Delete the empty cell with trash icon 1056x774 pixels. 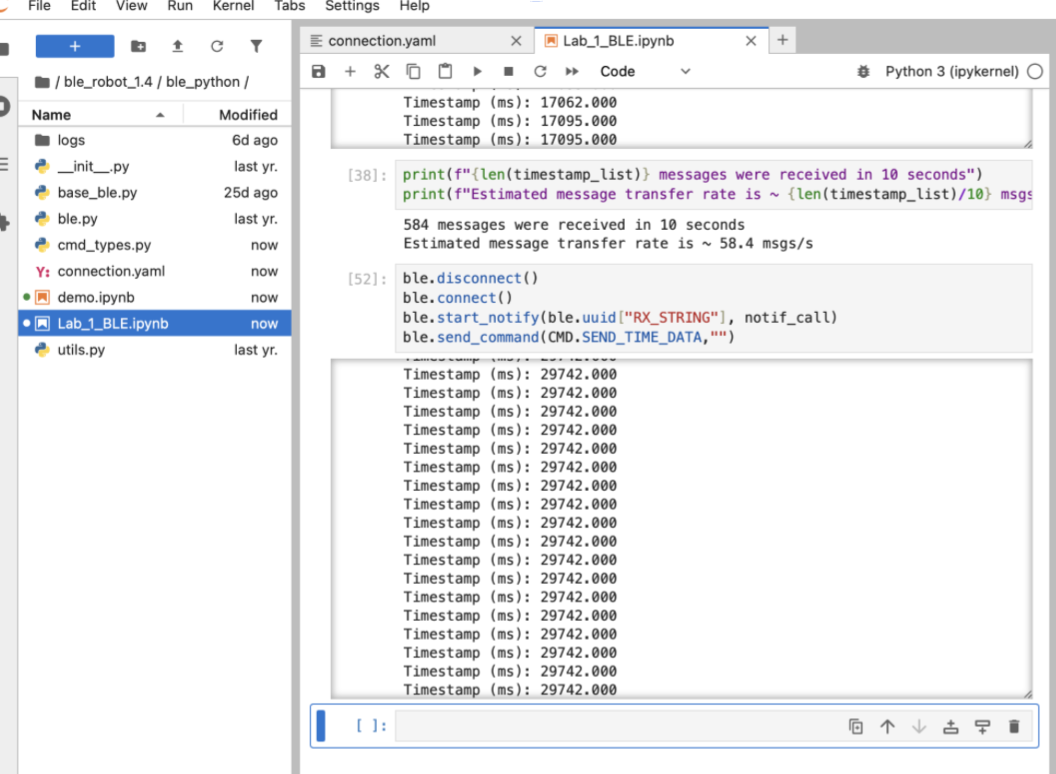1013,727
